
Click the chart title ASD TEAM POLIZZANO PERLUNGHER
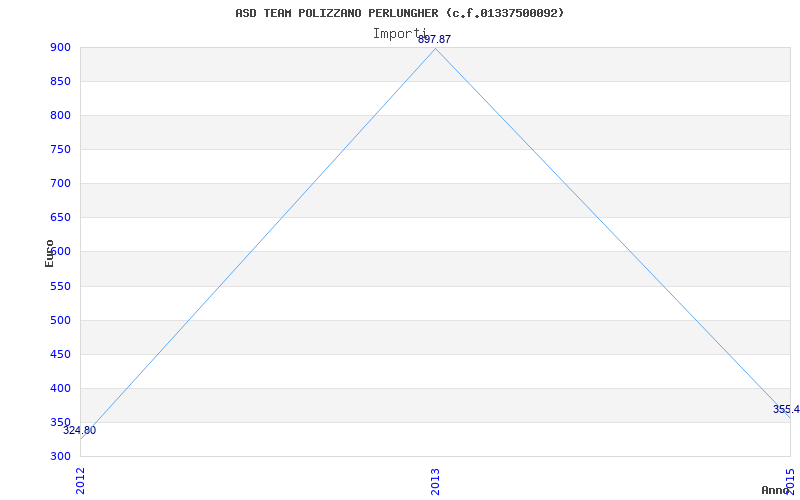coord(399,13)
